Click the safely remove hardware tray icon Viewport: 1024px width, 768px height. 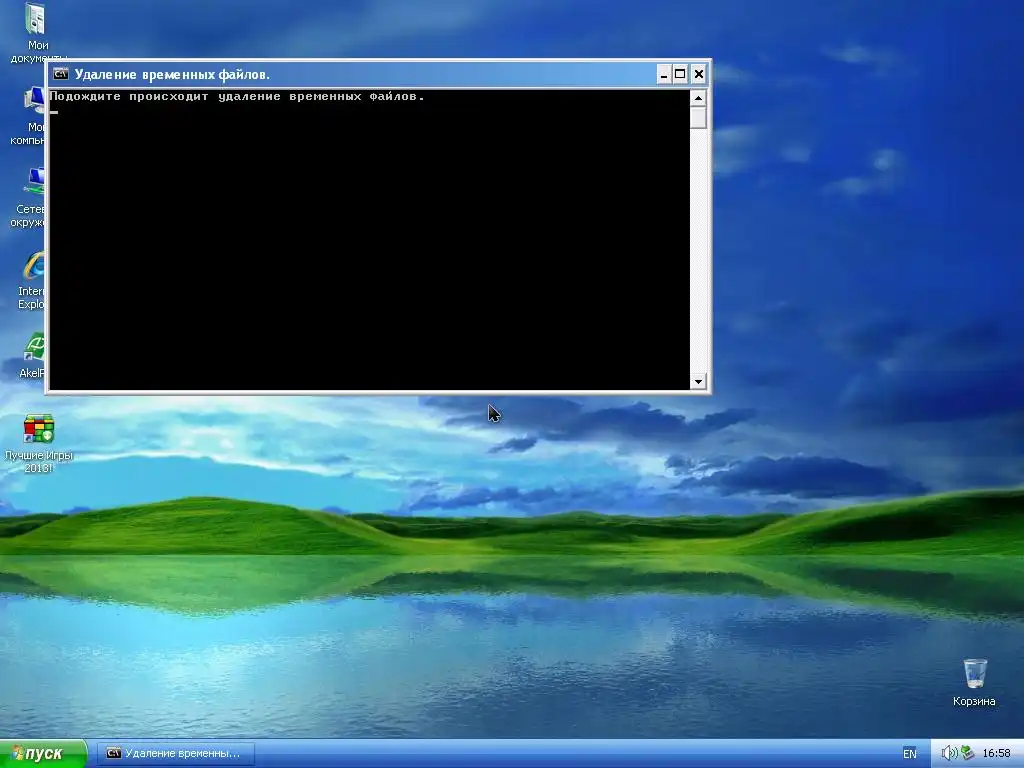[967, 753]
